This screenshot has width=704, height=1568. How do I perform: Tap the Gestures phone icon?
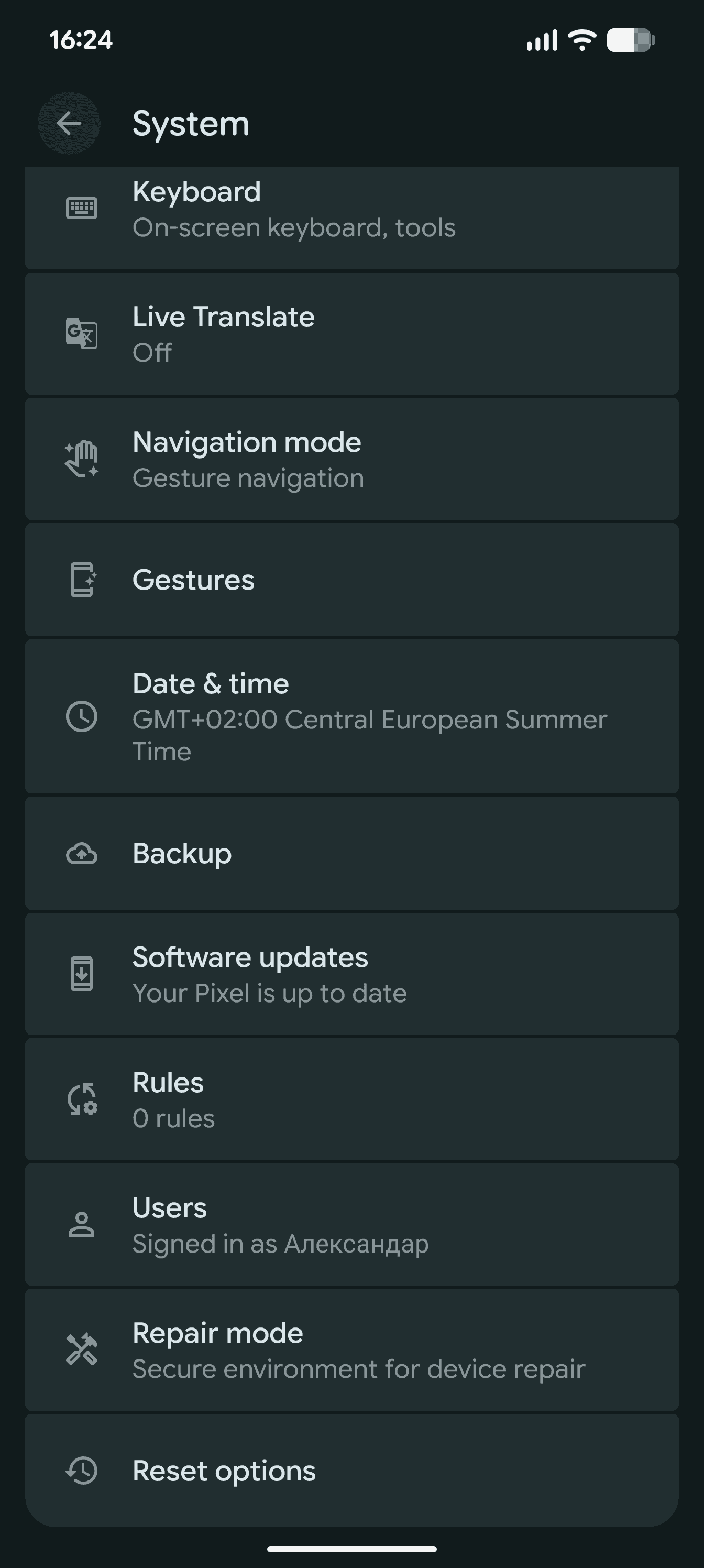(x=82, y=580)
